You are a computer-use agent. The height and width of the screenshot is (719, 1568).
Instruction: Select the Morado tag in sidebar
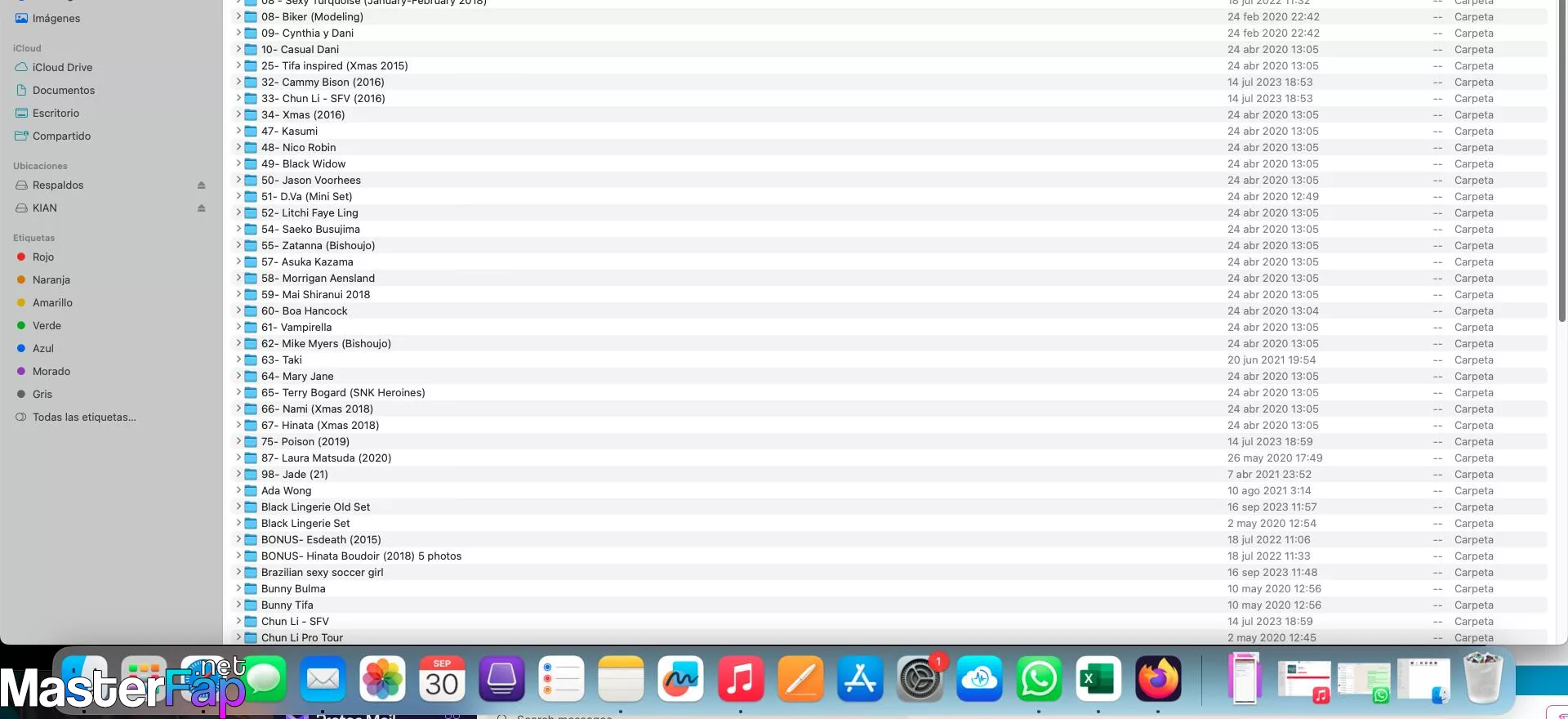pos(51,371)
